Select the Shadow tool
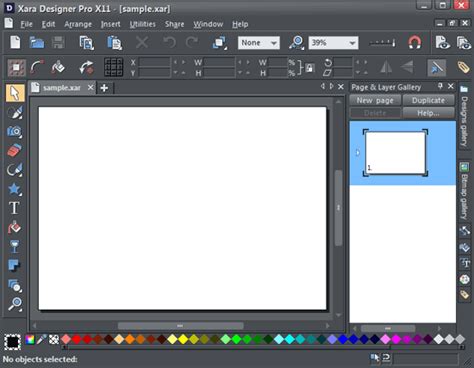474x368 pixels. click(x=15, y=265)
